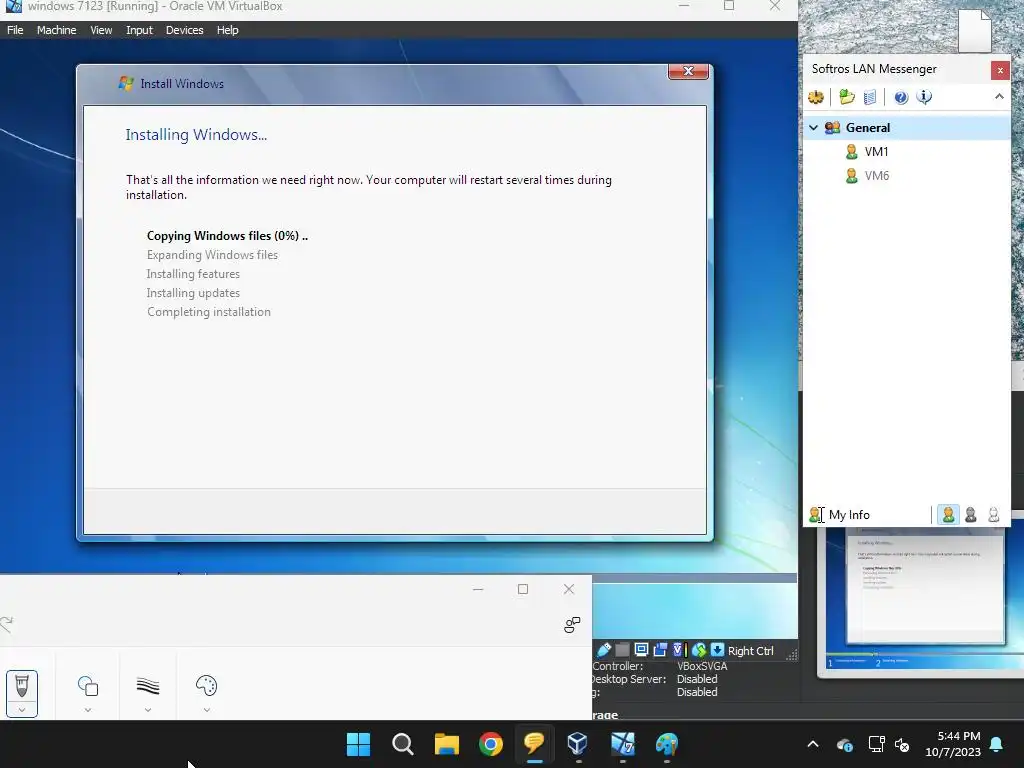This screenshot has width=1024, height=768.
Task: Set status to Available (green user icon)
Action: point(948,515)
